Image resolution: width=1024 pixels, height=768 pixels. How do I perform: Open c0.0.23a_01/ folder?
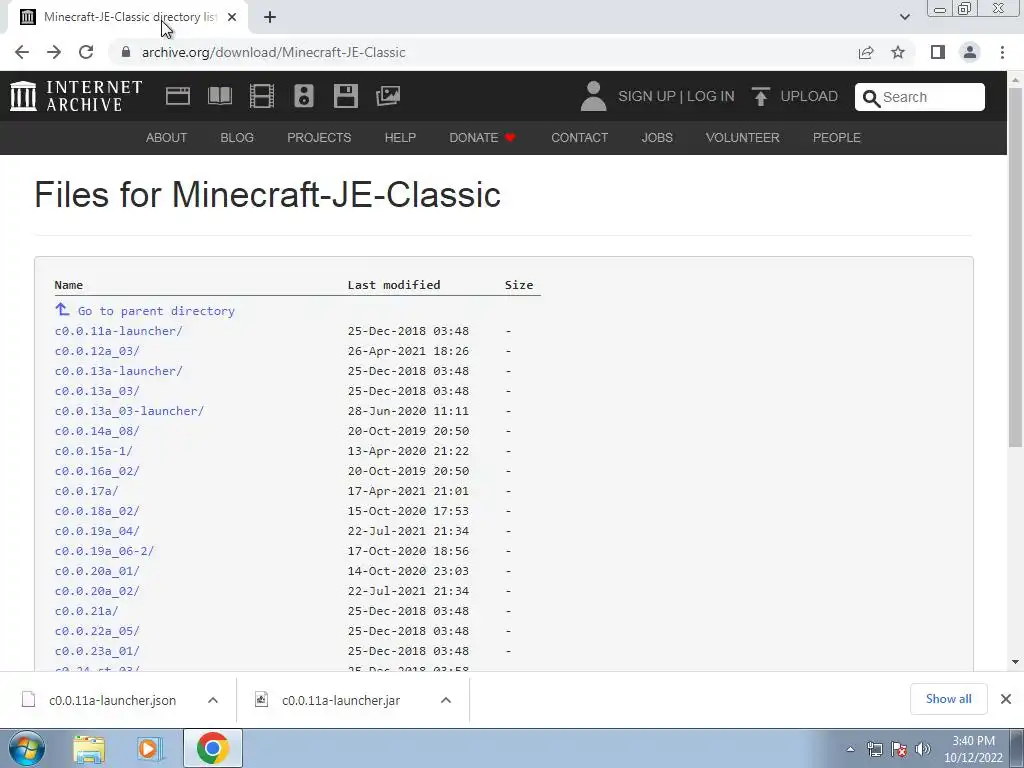[x=97, y=651]
